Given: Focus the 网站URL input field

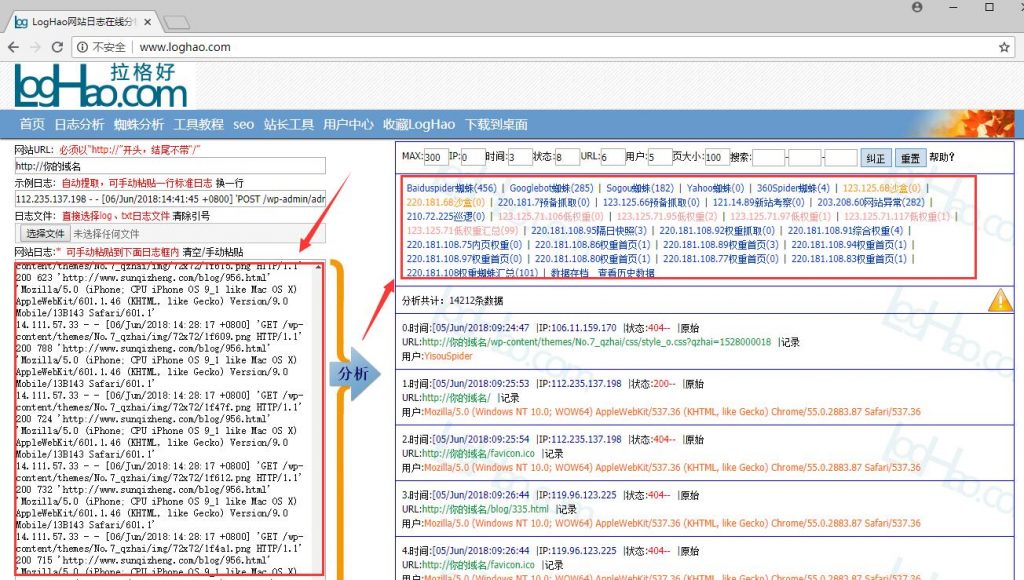Looking at the screenshot, I should (x=170, y=166).
